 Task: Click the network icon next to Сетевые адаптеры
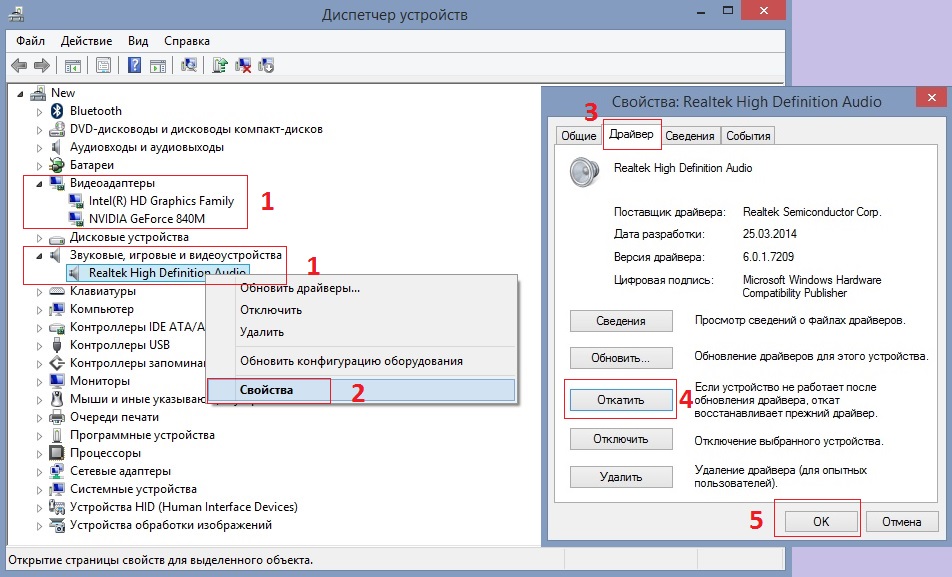(57, 471)
